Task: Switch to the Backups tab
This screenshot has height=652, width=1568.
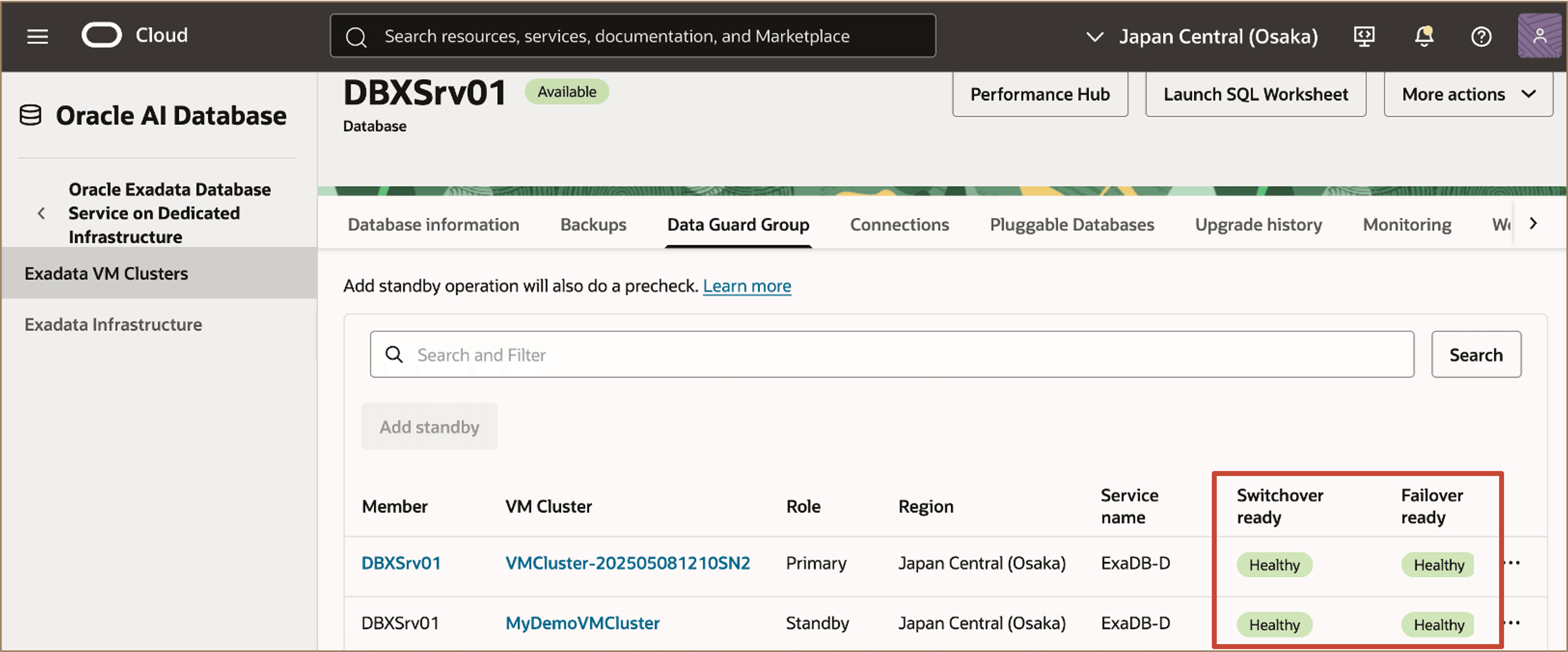Action: tap(593, 225)
